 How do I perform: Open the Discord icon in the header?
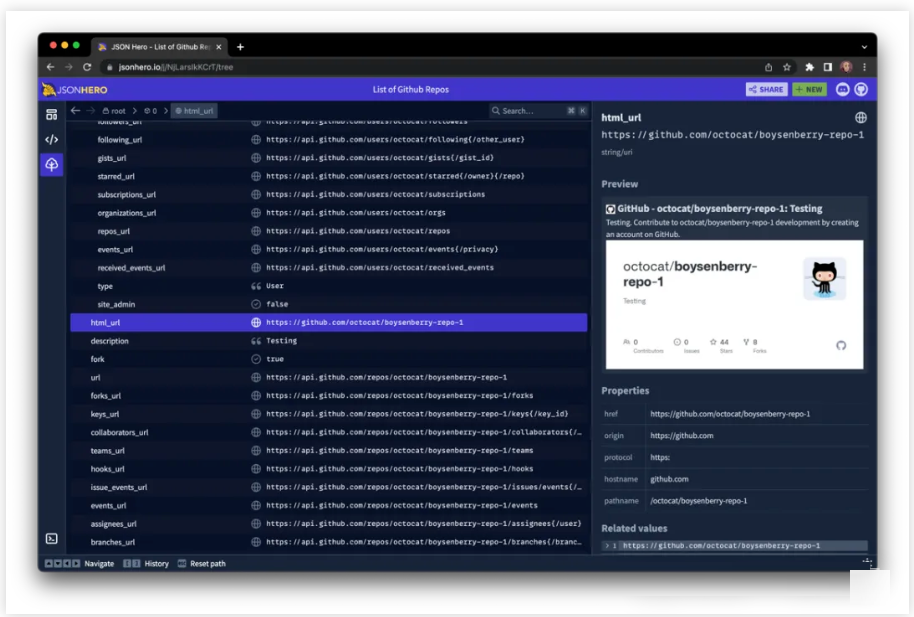842,89
